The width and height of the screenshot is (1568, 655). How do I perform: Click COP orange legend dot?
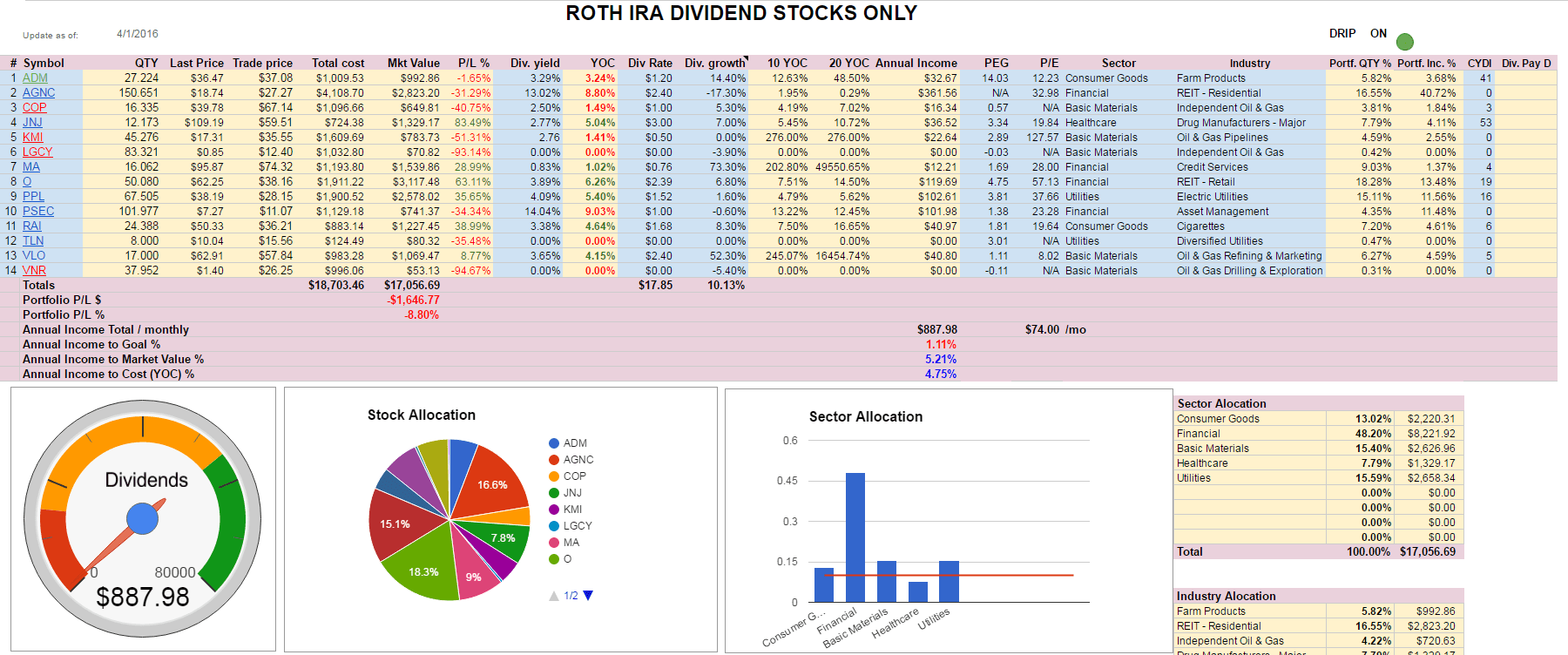click(554, 476)
